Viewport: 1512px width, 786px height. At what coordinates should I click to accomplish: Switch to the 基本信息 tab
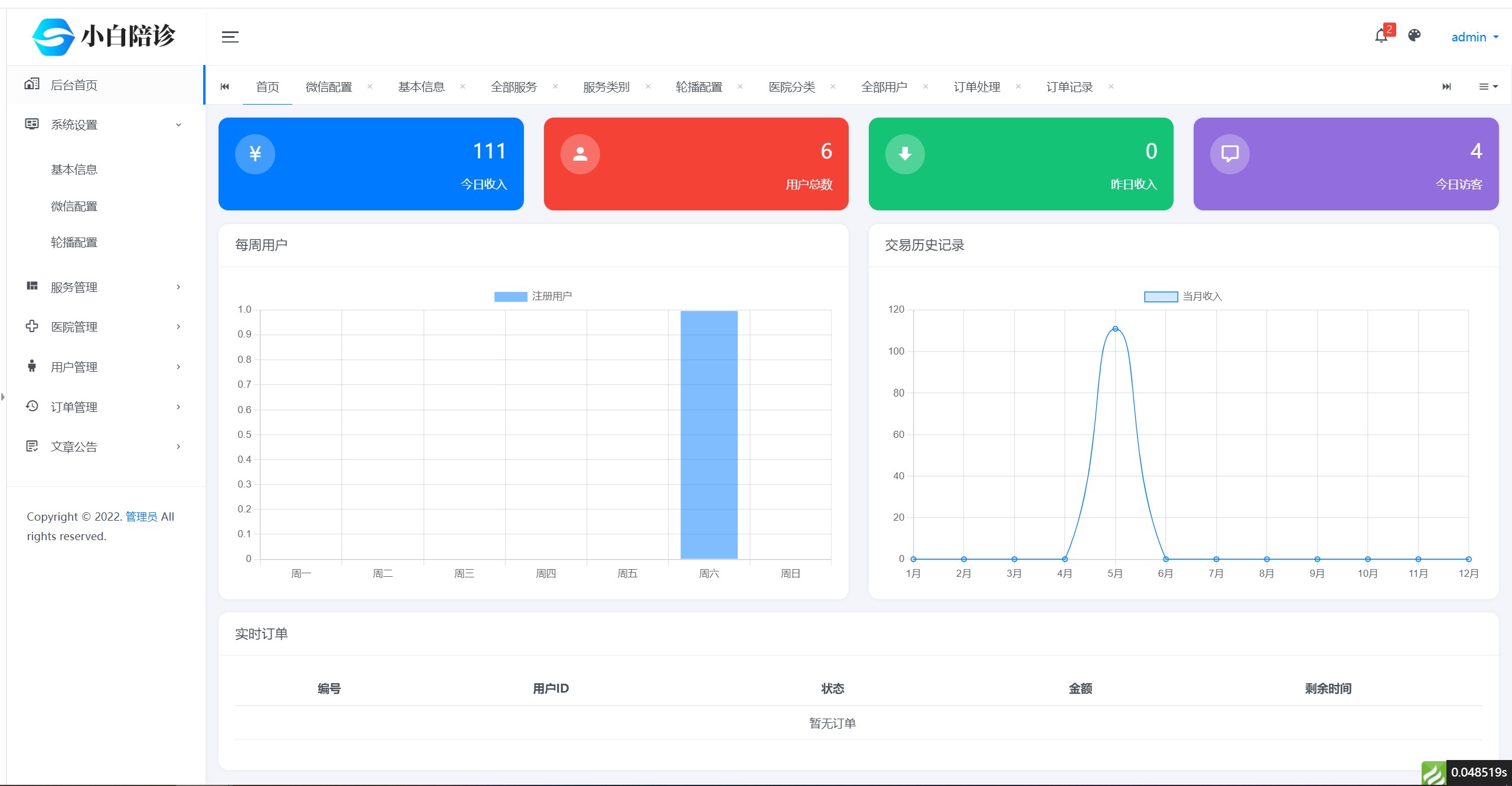click(x=421, y=87)
